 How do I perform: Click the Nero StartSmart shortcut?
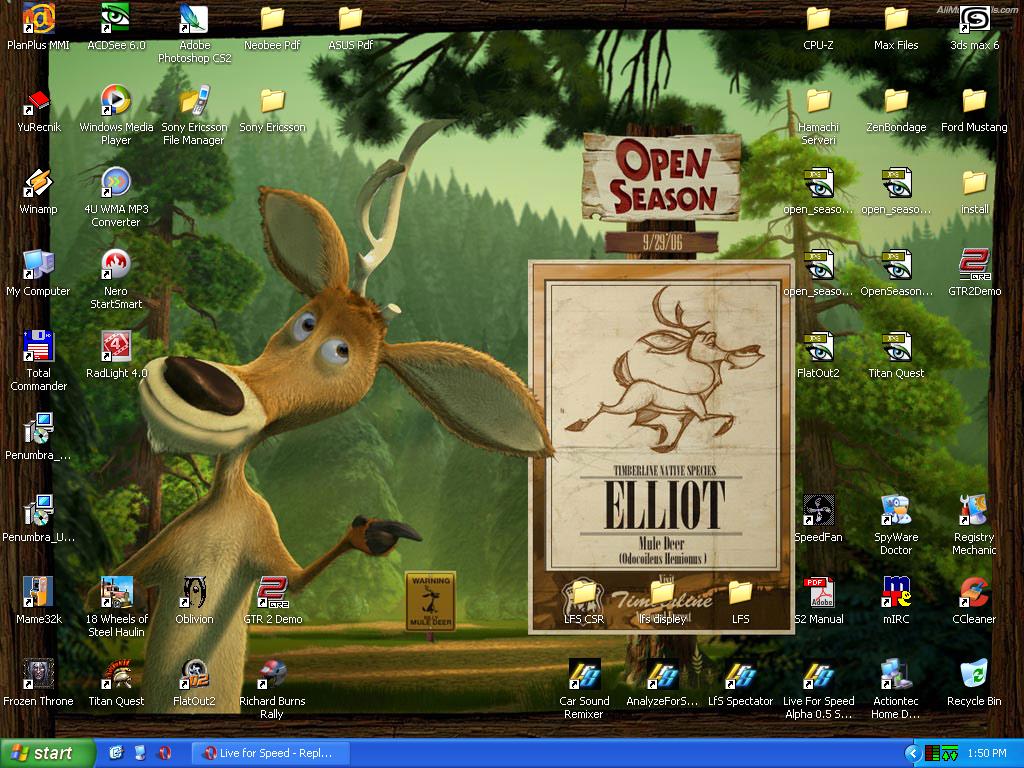[x=116, y=265]
